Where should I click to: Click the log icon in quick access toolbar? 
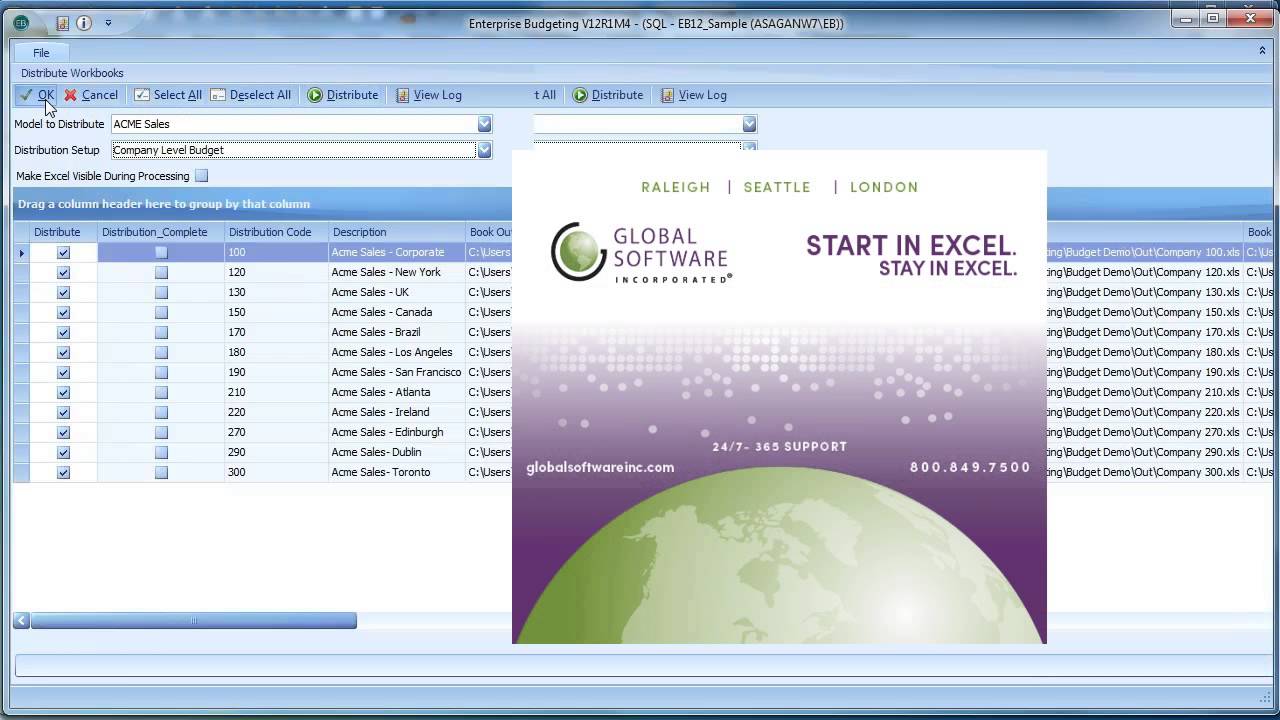(x=63, y=23)
